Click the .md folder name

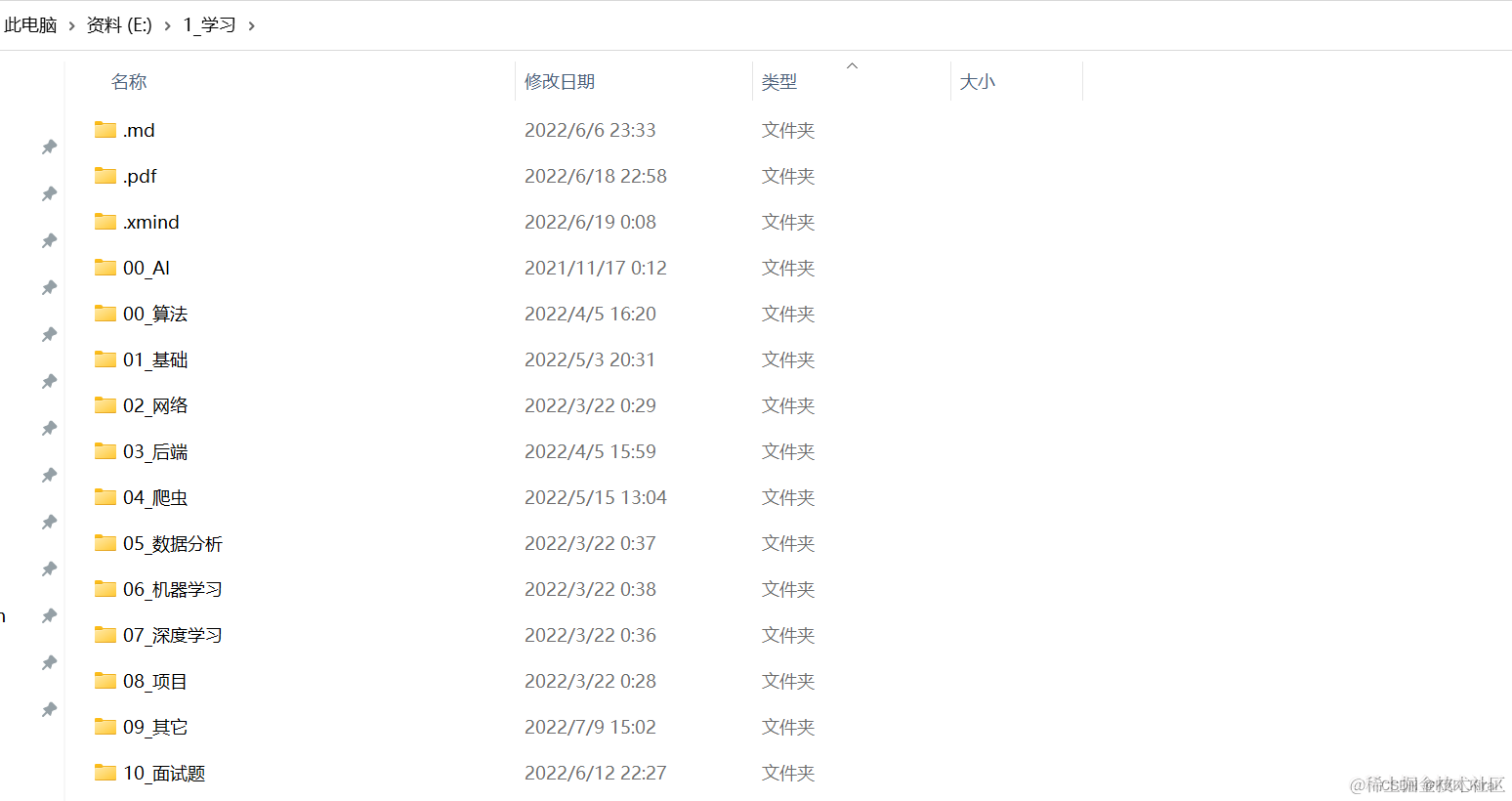[x=139, y=131]
